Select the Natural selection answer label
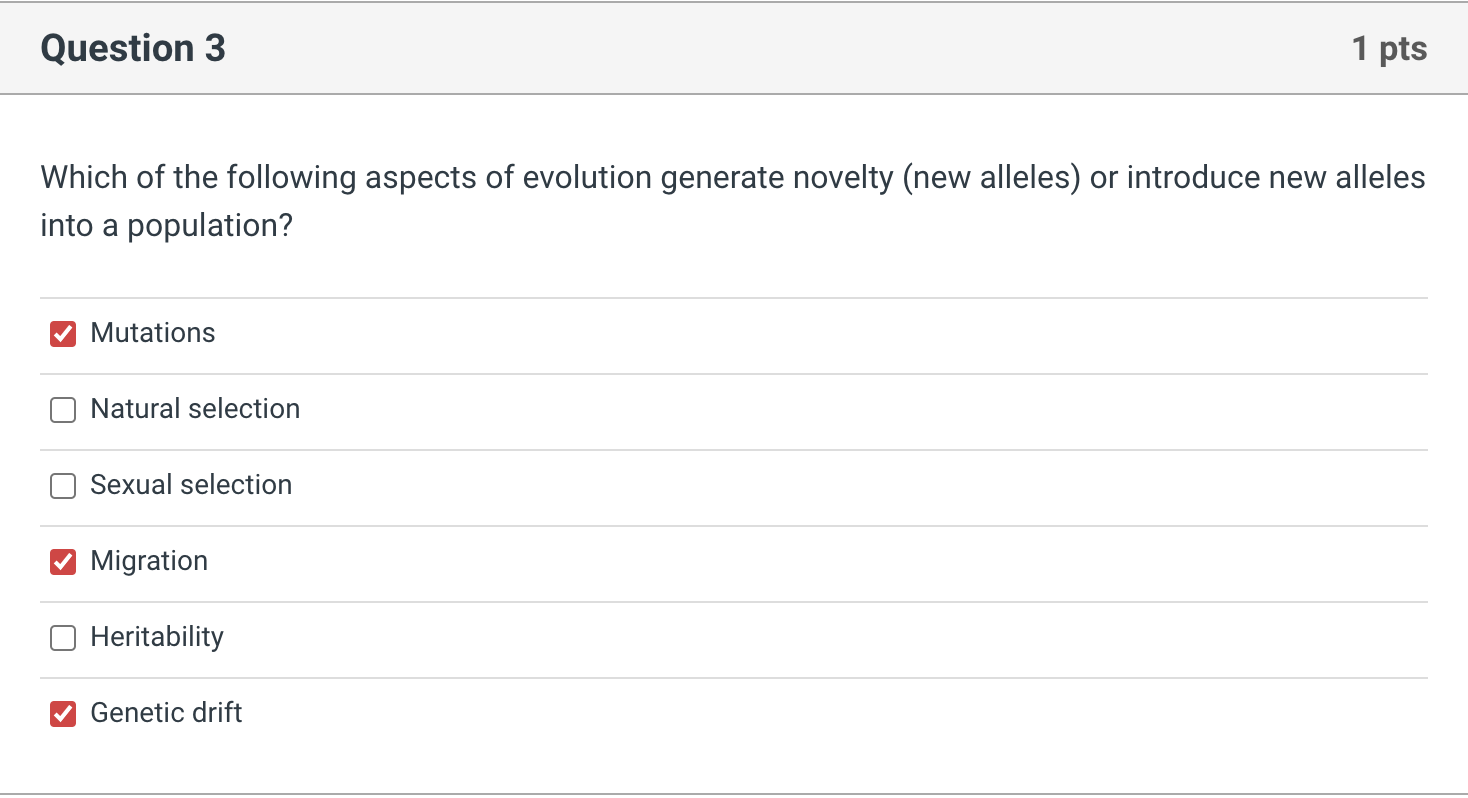Screen dimensions: 1468x798 pos(195,409)
